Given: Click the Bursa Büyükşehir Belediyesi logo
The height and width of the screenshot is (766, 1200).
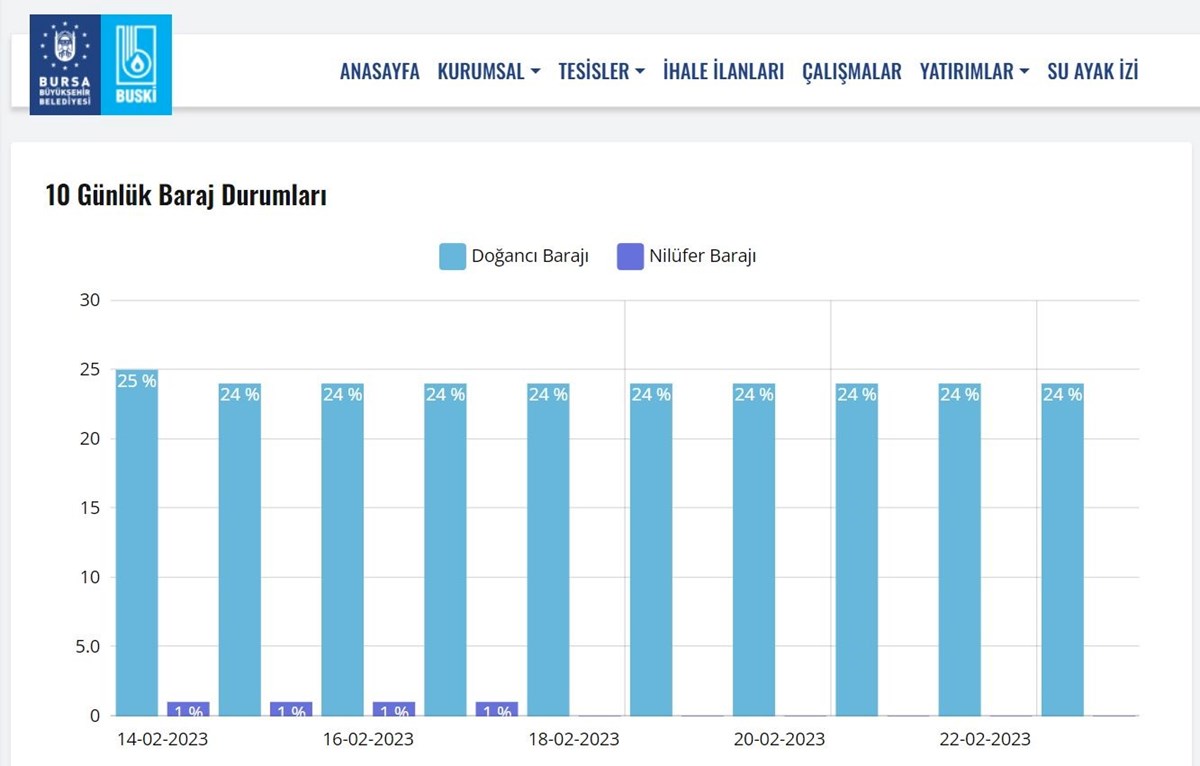Looking at the screenshot, I should tap(65, 65).
